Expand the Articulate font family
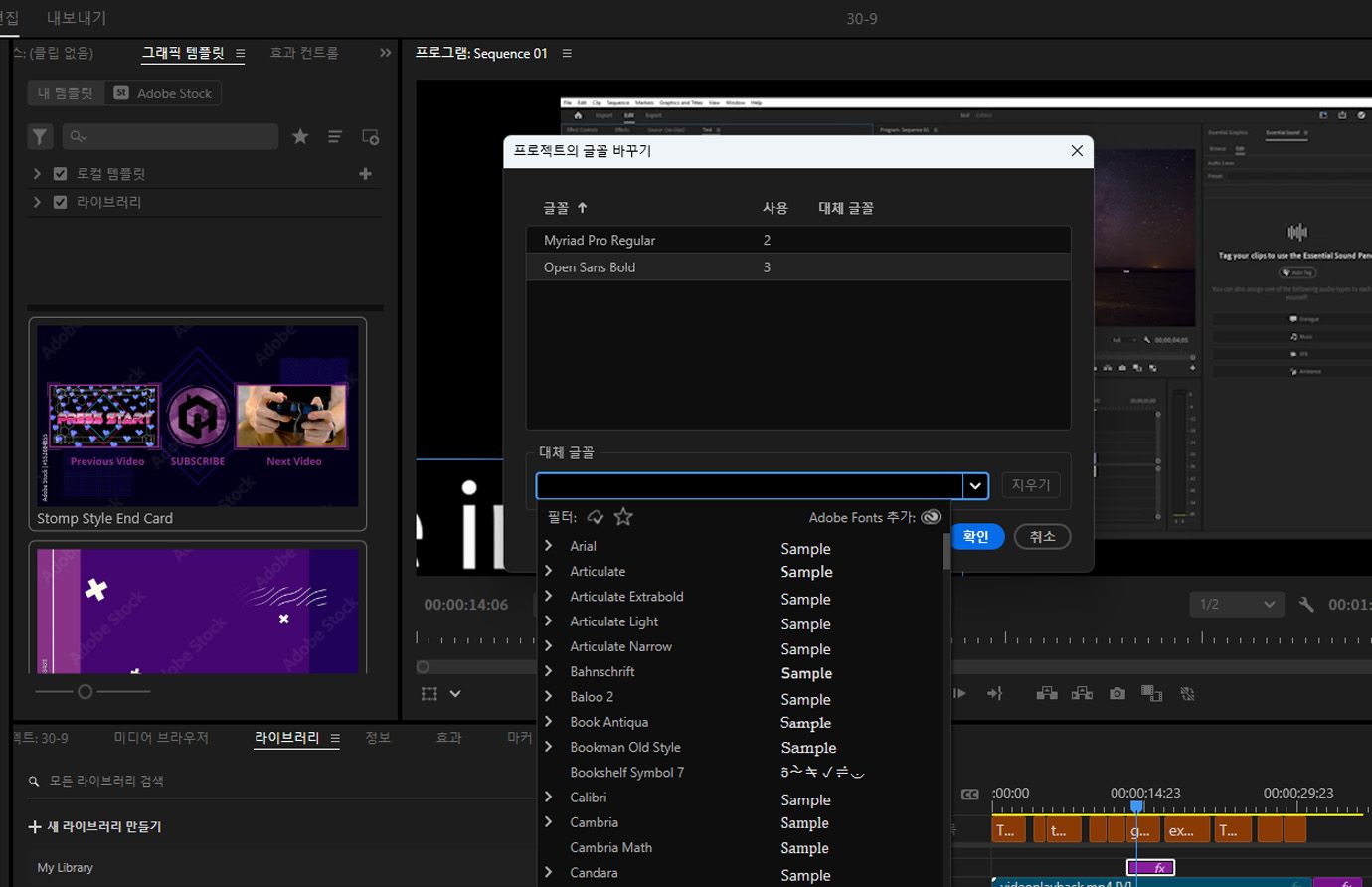 [x=548, y=571]
